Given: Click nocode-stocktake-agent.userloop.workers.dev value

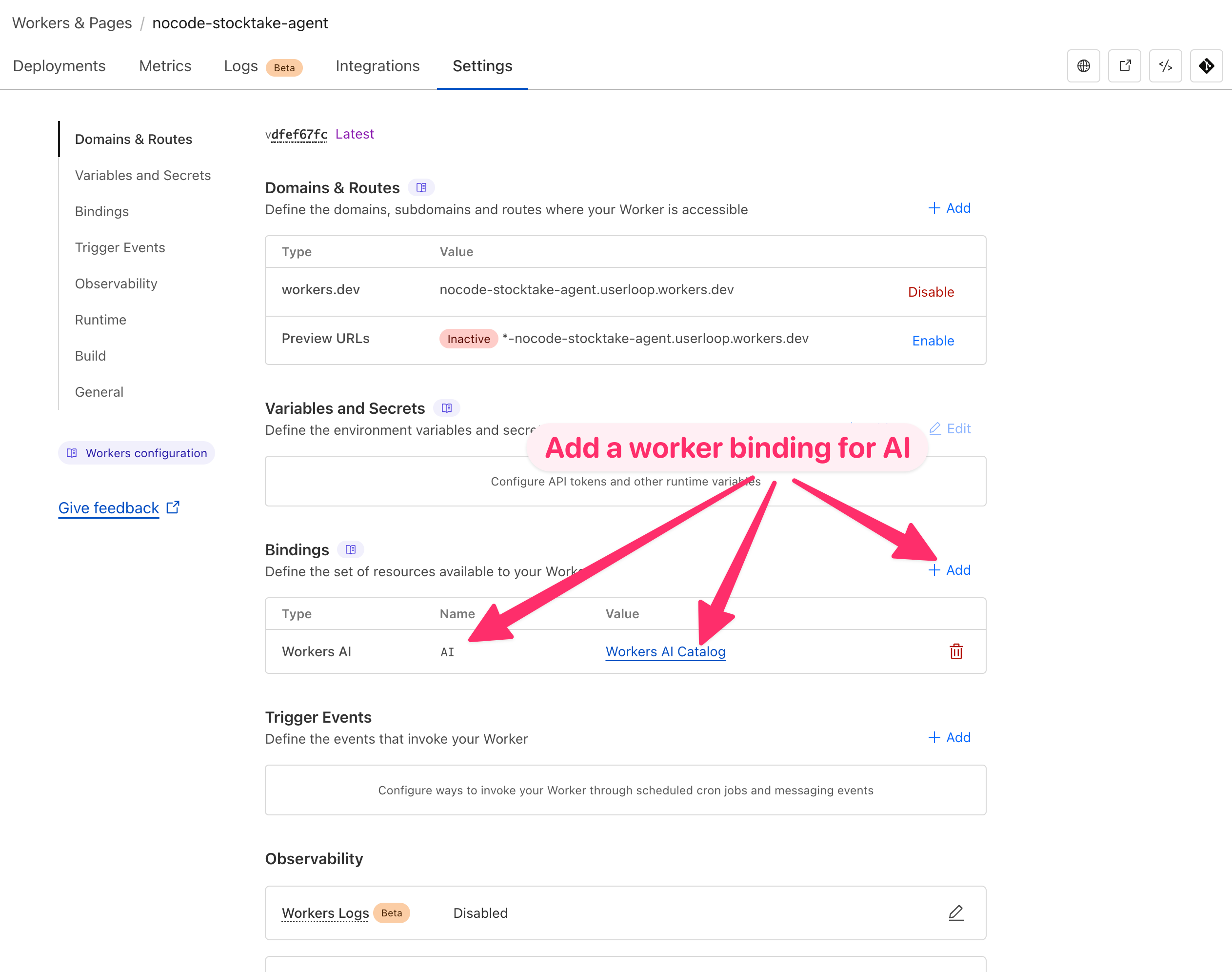Looking at the screenshot, I should [x=586, y=290].
